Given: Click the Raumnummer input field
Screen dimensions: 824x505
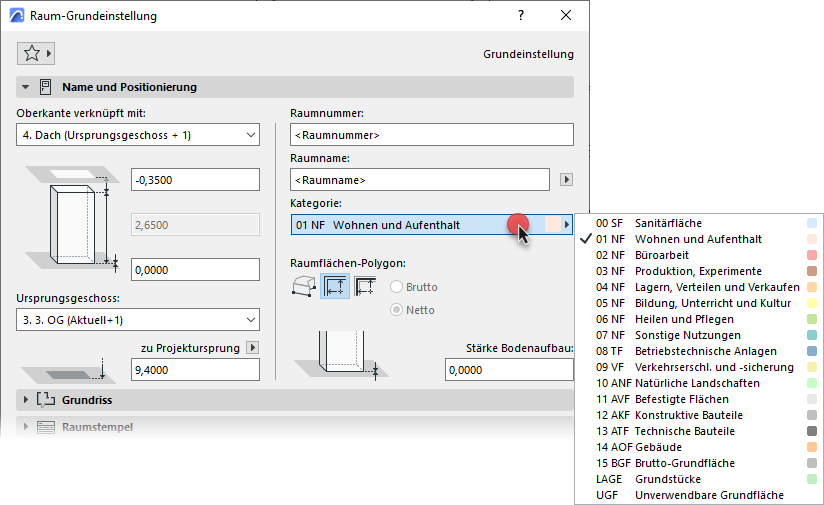Looking at the screenshot, I should point(431,135).
